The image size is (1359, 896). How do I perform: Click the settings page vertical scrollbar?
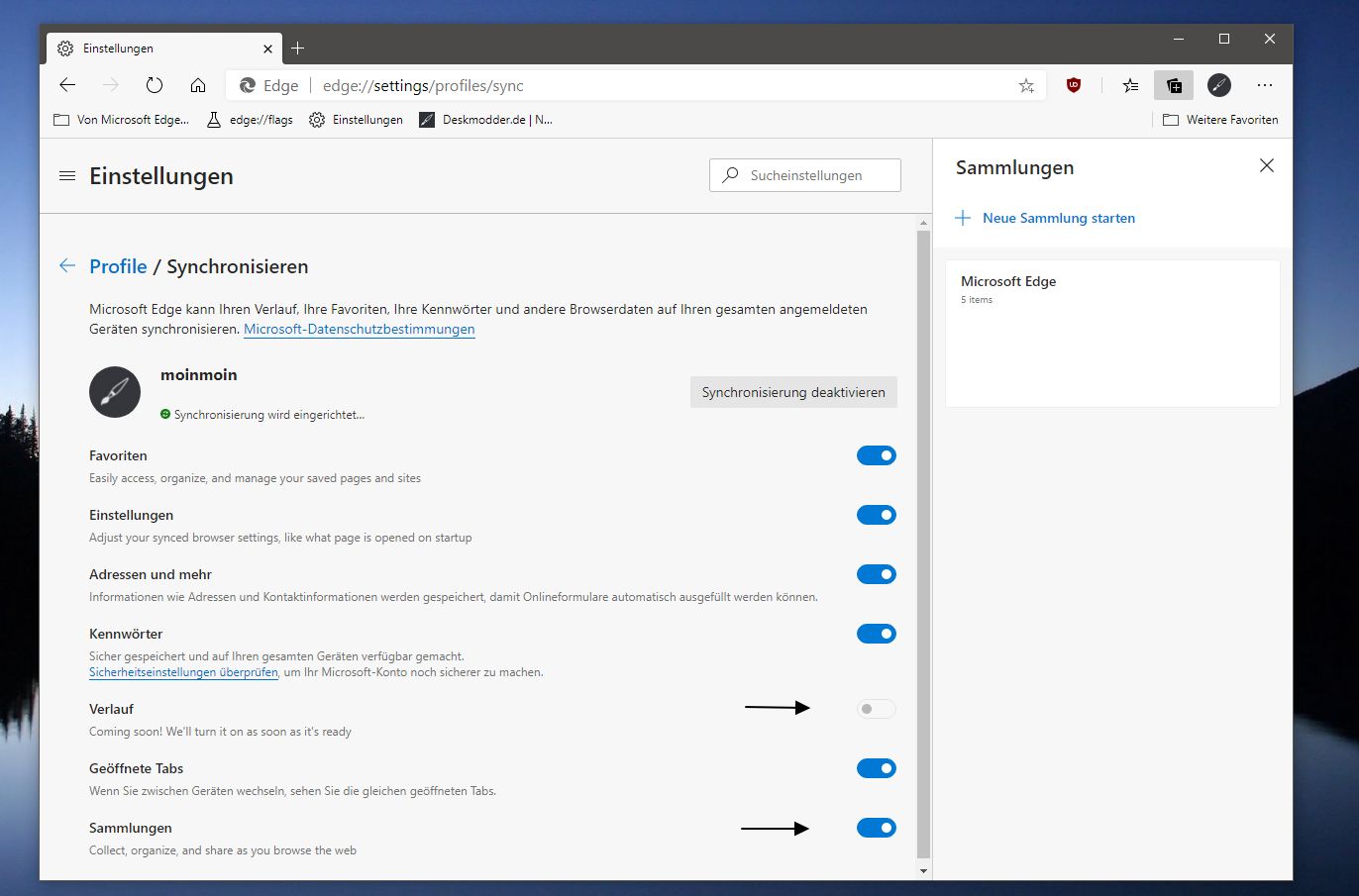pos(923,545)
